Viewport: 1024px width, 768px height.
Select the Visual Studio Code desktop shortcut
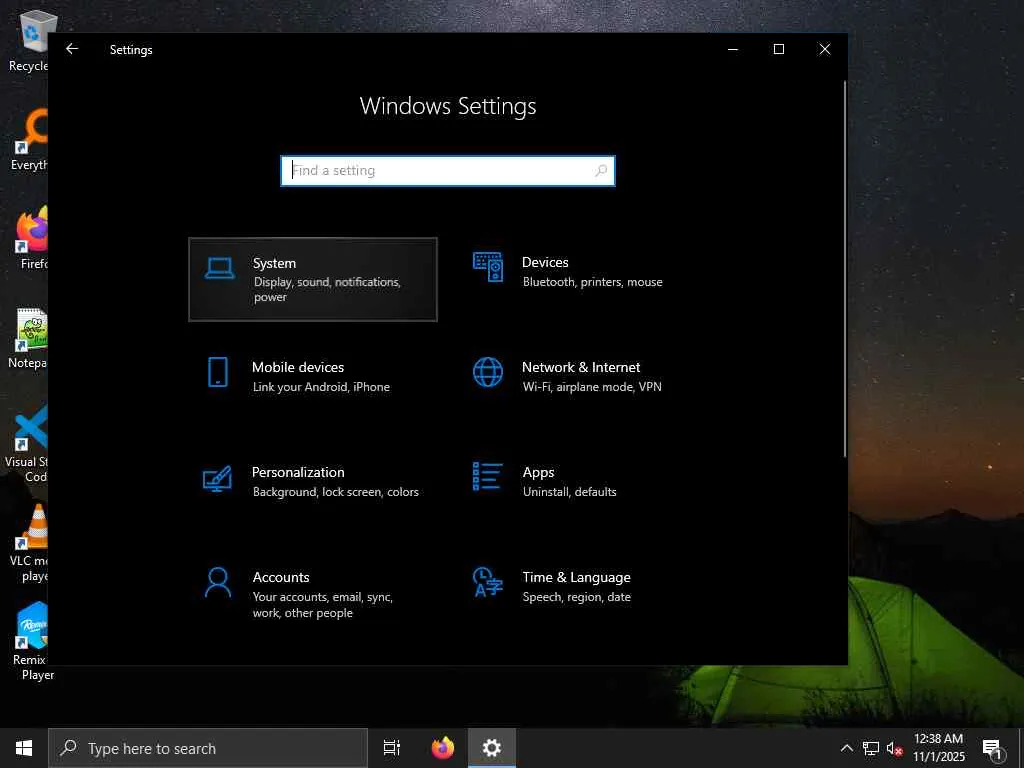point(27,444)
